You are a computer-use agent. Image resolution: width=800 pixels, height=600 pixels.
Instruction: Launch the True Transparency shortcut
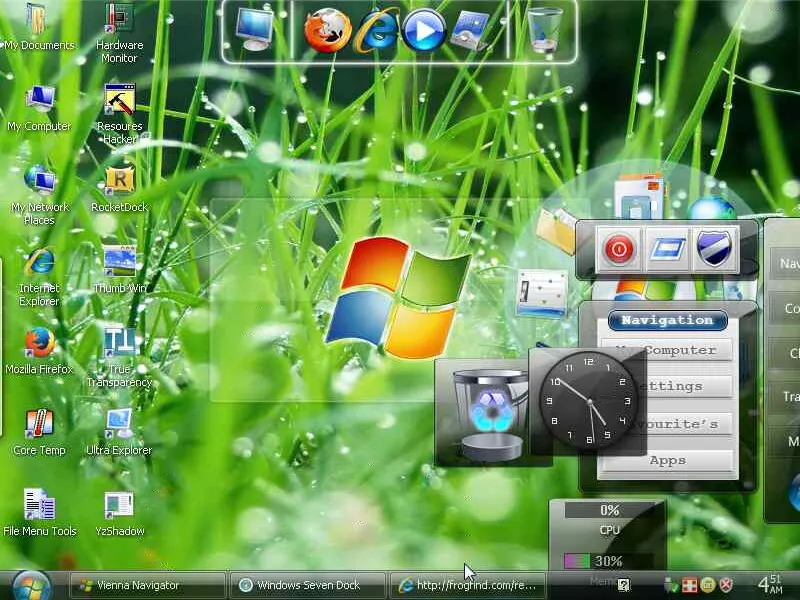click(x=119, y=358)
